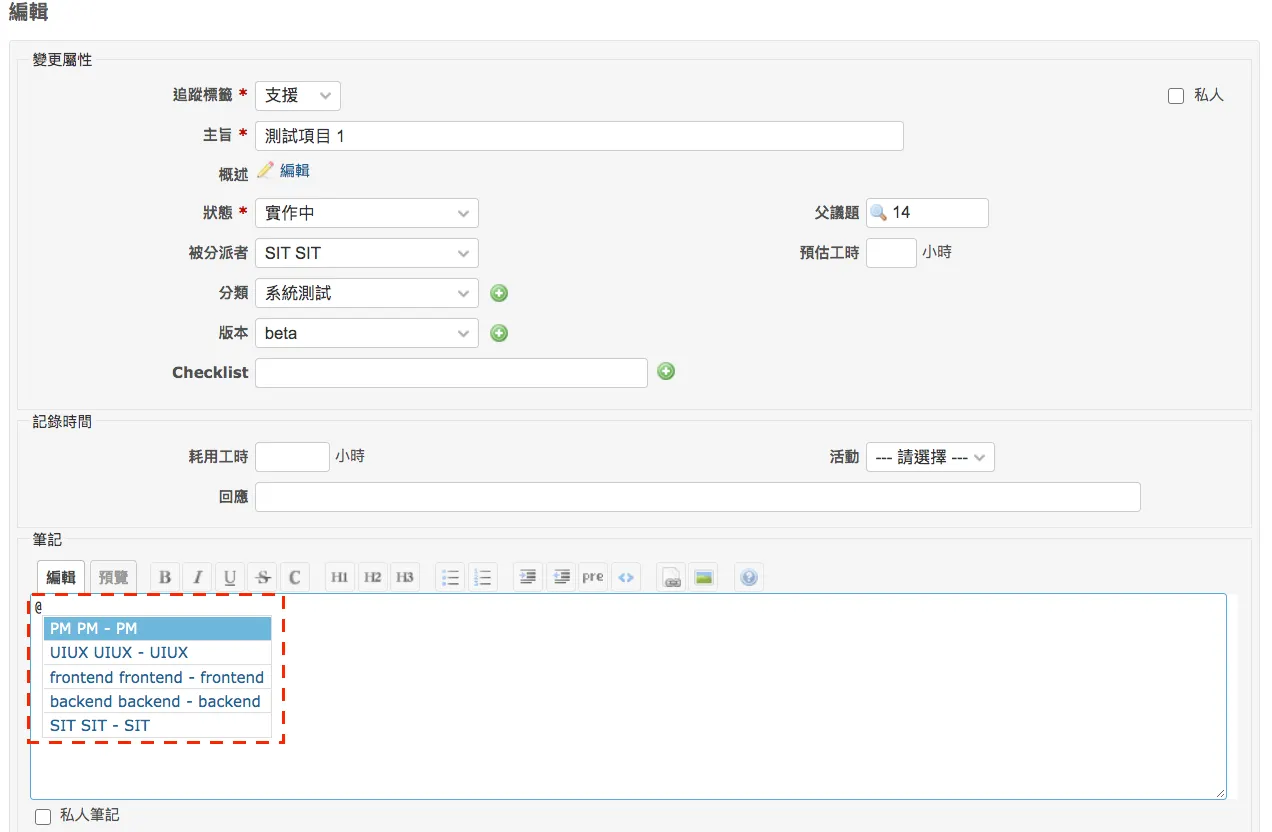Apply underline formatting in notes toolbar

[230, 577]
